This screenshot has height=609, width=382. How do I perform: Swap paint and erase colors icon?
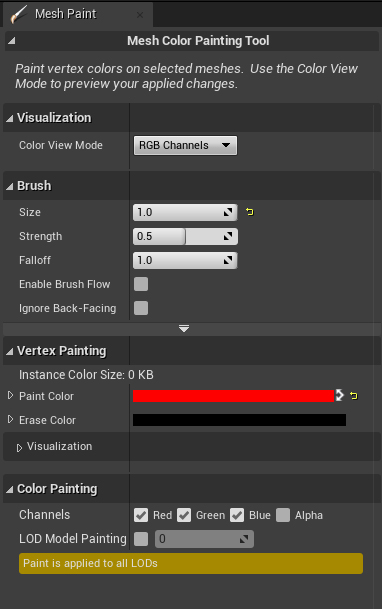340,395
